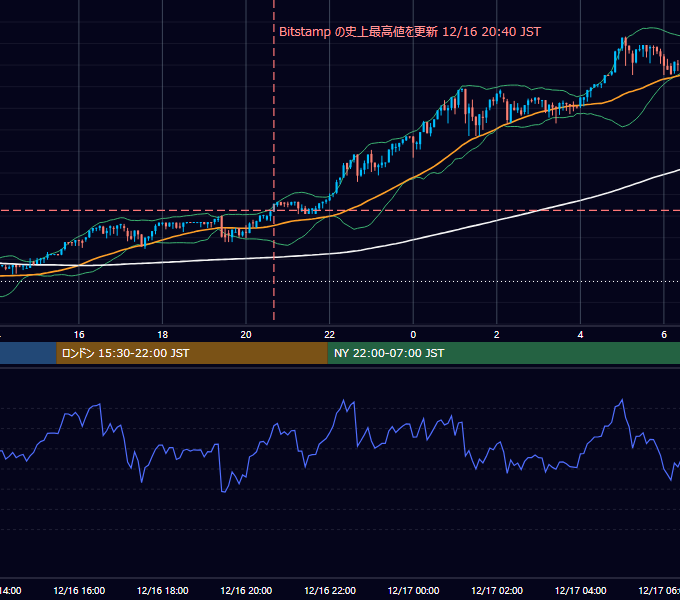This screenshot has height=600, width=680.
Task: Click the hour label 4 on the time axis
Action: (x=580, y=334)
